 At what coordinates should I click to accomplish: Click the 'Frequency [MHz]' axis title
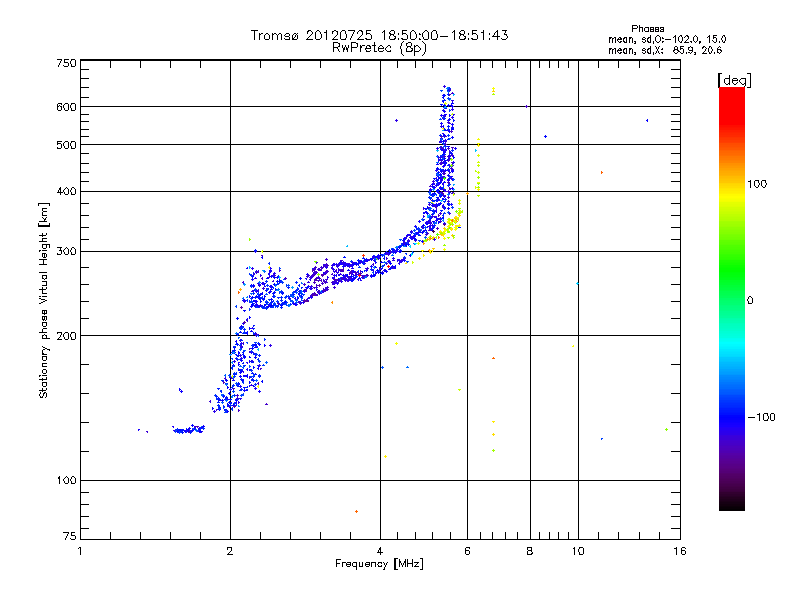(379, 564)
